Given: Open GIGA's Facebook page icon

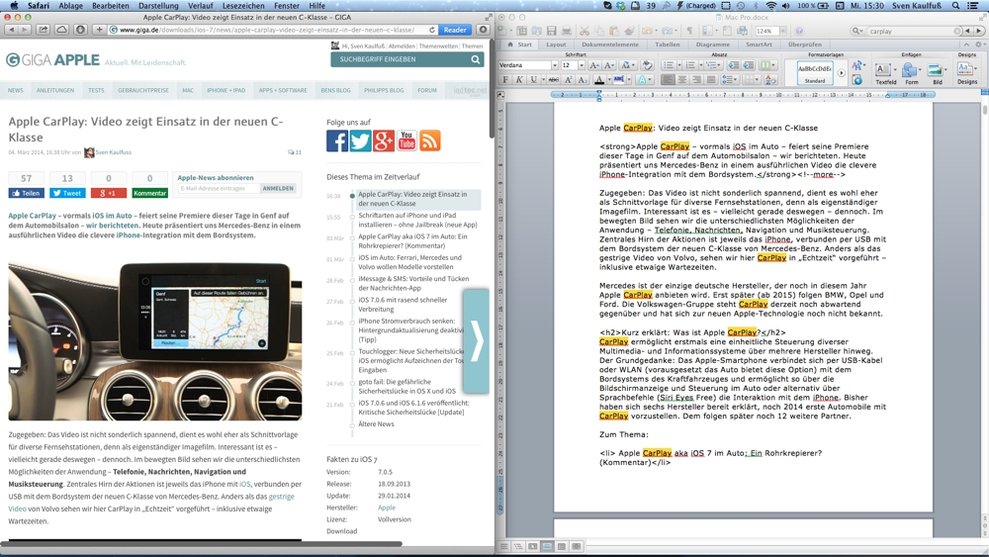Looking at the screenshot, I should point(337,141).
